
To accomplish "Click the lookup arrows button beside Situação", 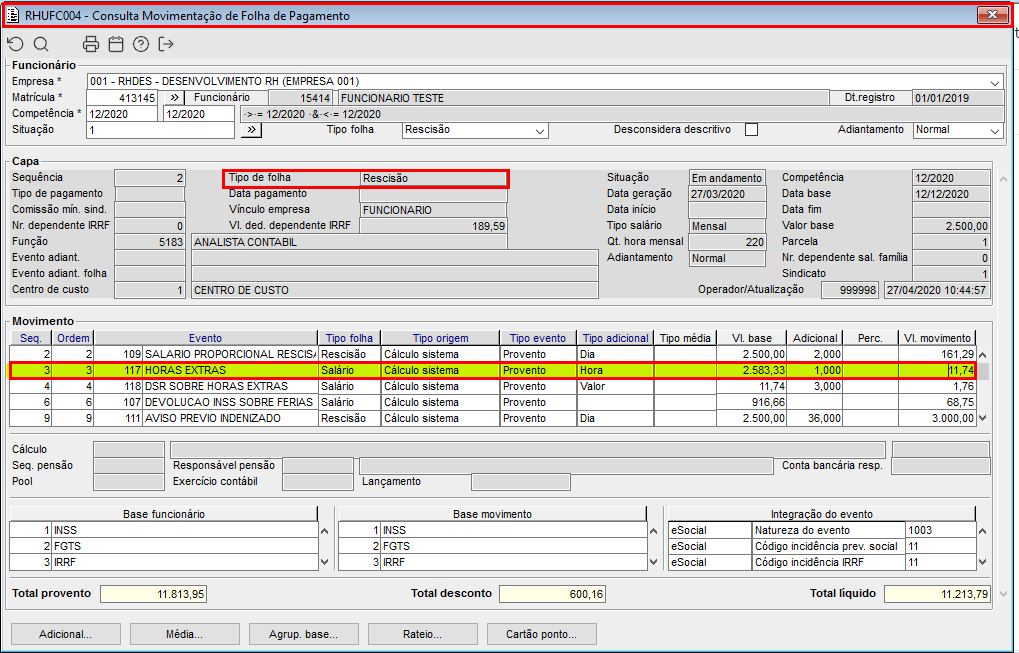I will coord(250,130).
